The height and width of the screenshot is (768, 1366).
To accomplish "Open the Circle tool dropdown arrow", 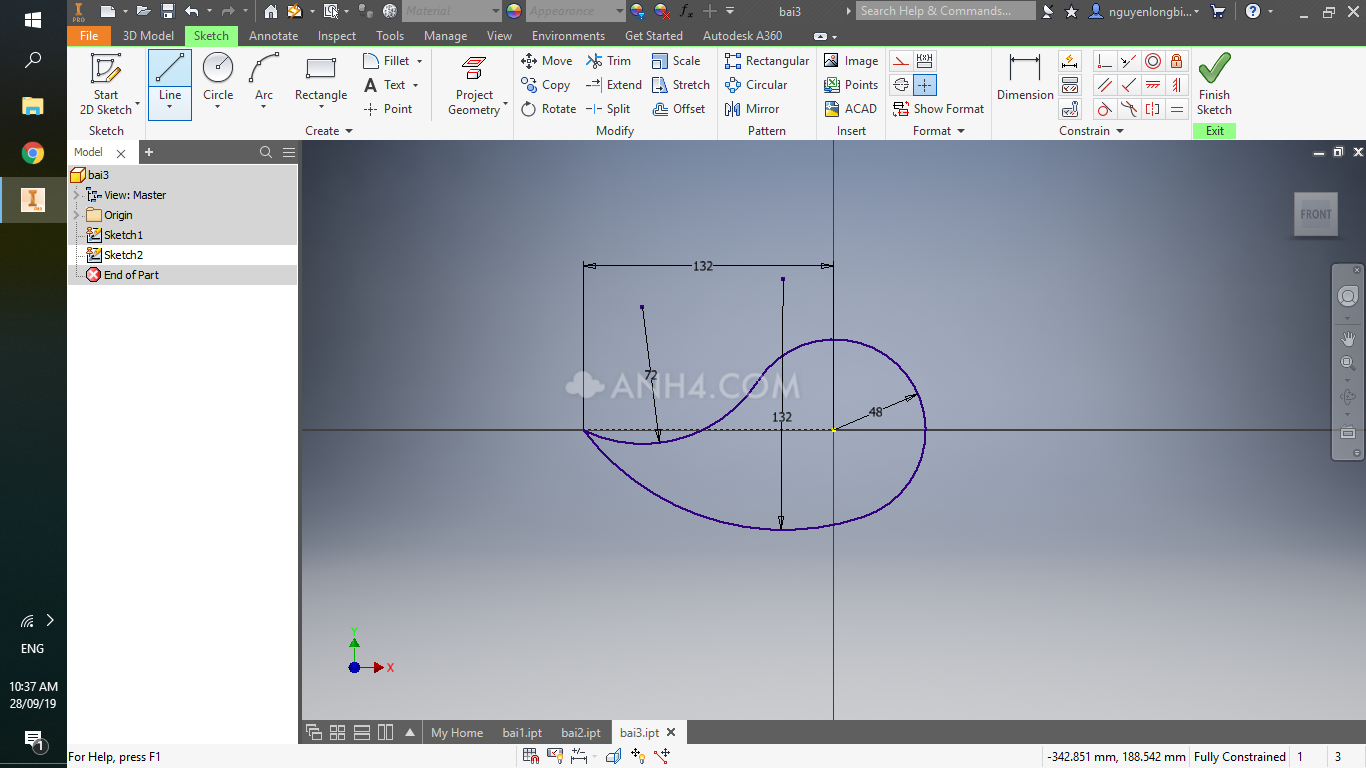I will pos(218,108).
